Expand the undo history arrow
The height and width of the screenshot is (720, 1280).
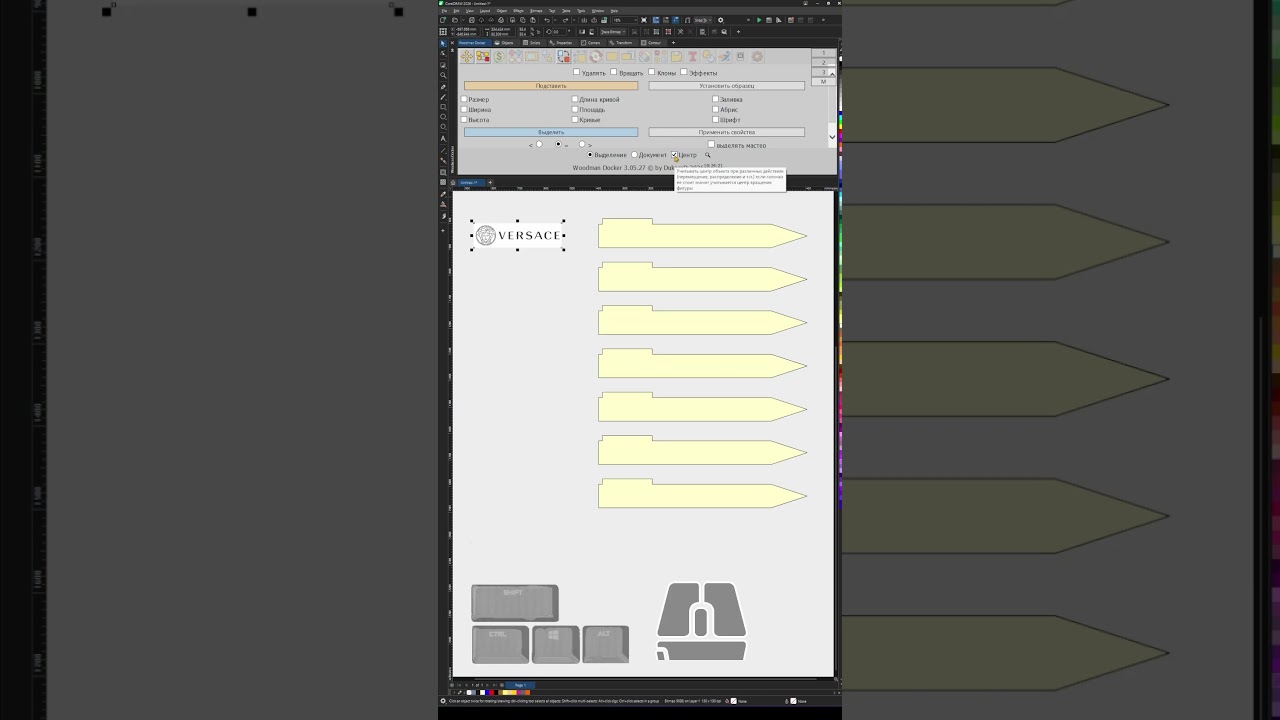(x=555, y=20)
